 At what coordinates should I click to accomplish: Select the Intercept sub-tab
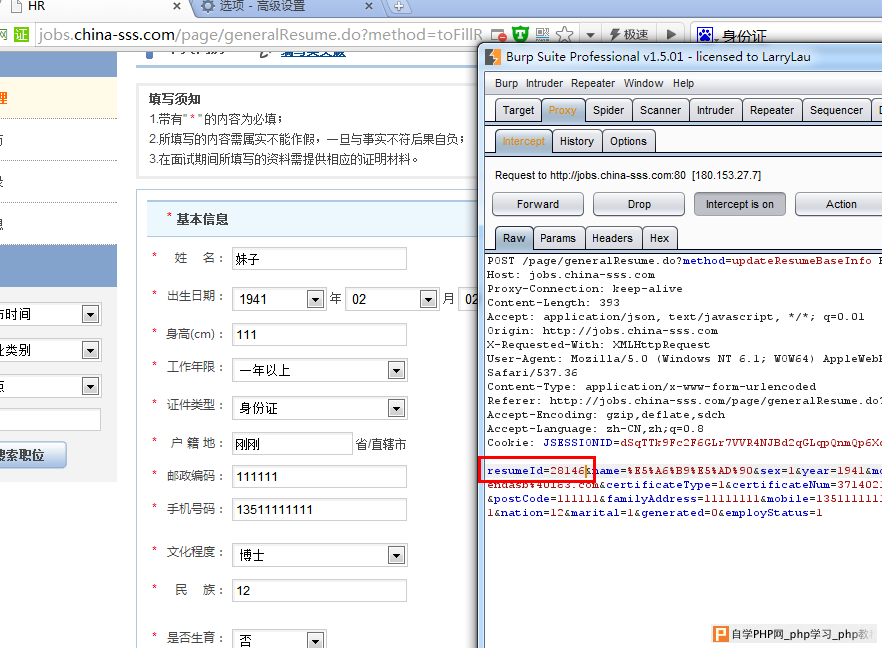coord(523,141)
